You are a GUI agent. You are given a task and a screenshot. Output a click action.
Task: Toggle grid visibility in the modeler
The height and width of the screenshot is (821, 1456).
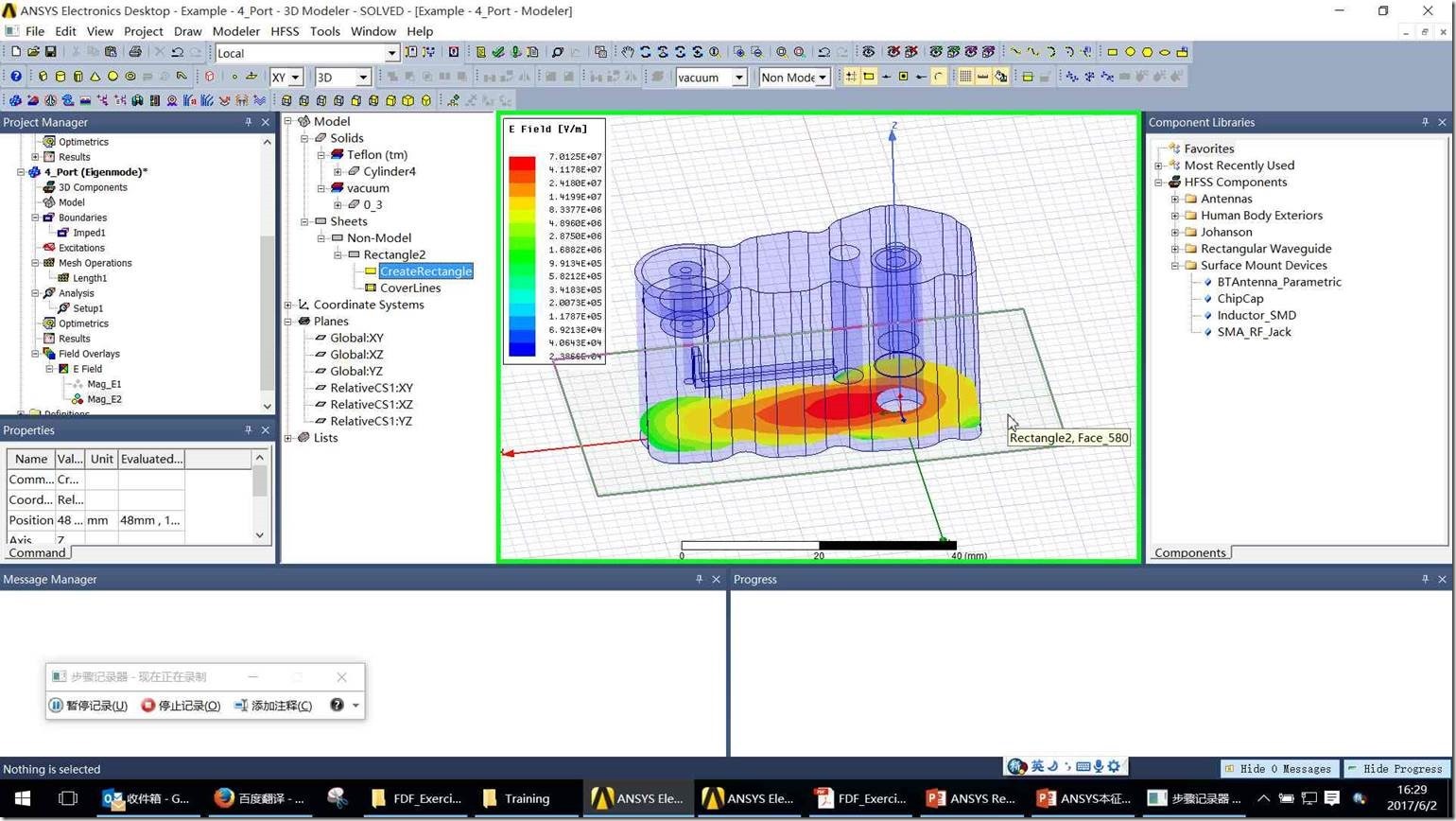(965, 77)
